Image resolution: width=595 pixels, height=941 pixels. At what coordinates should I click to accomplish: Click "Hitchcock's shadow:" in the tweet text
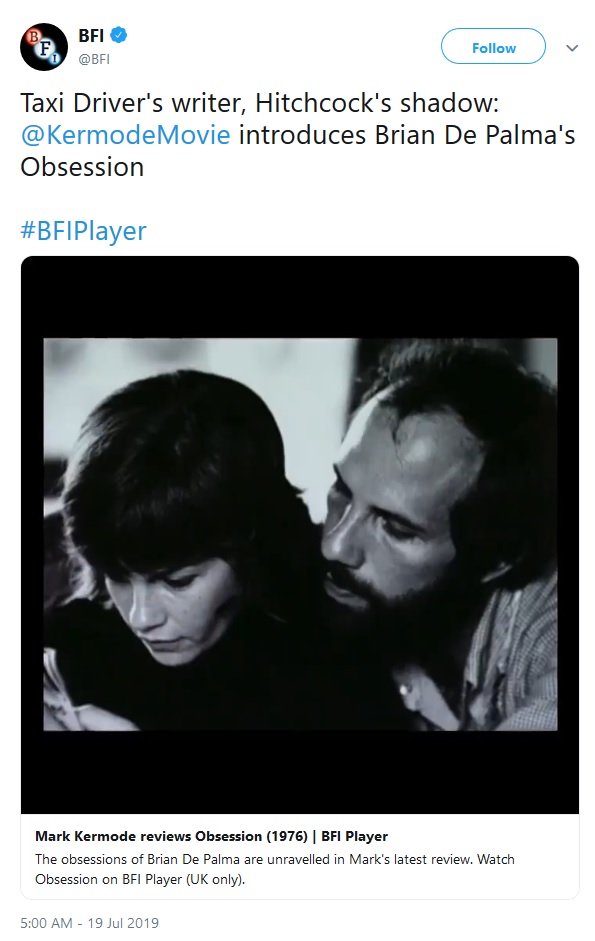pyautogui.click(x=377, y=103)
